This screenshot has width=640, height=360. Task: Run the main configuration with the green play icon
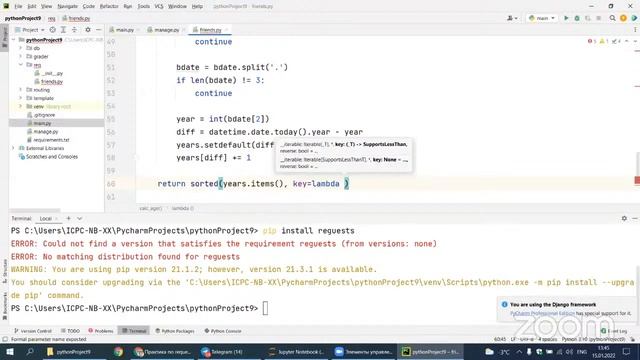(x=566, y=18)
